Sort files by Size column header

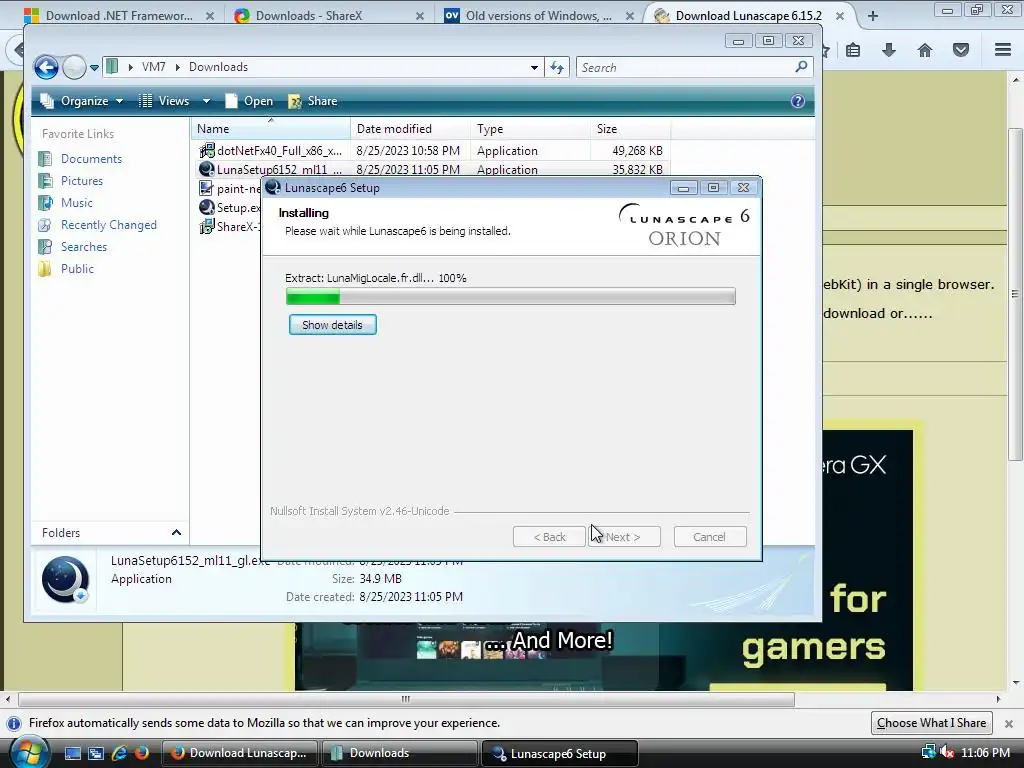click(630, 129)
